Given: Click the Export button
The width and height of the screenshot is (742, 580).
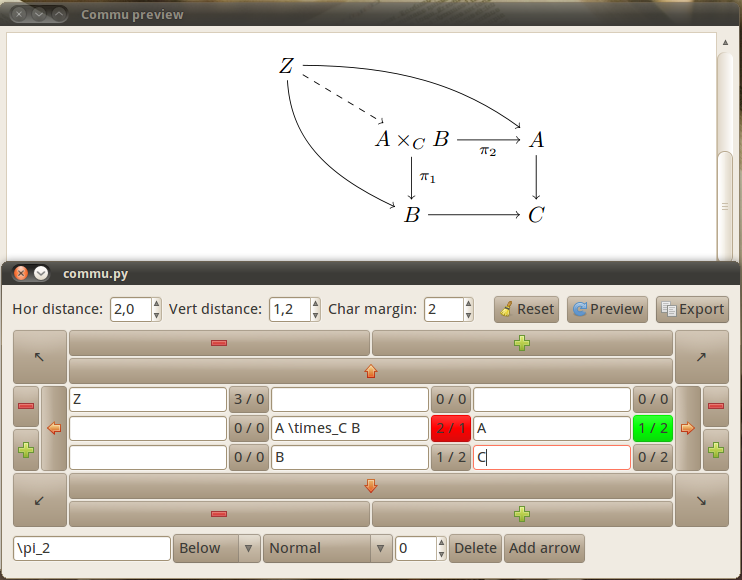Looking at the screenshot, I should (x=692, y=309).
